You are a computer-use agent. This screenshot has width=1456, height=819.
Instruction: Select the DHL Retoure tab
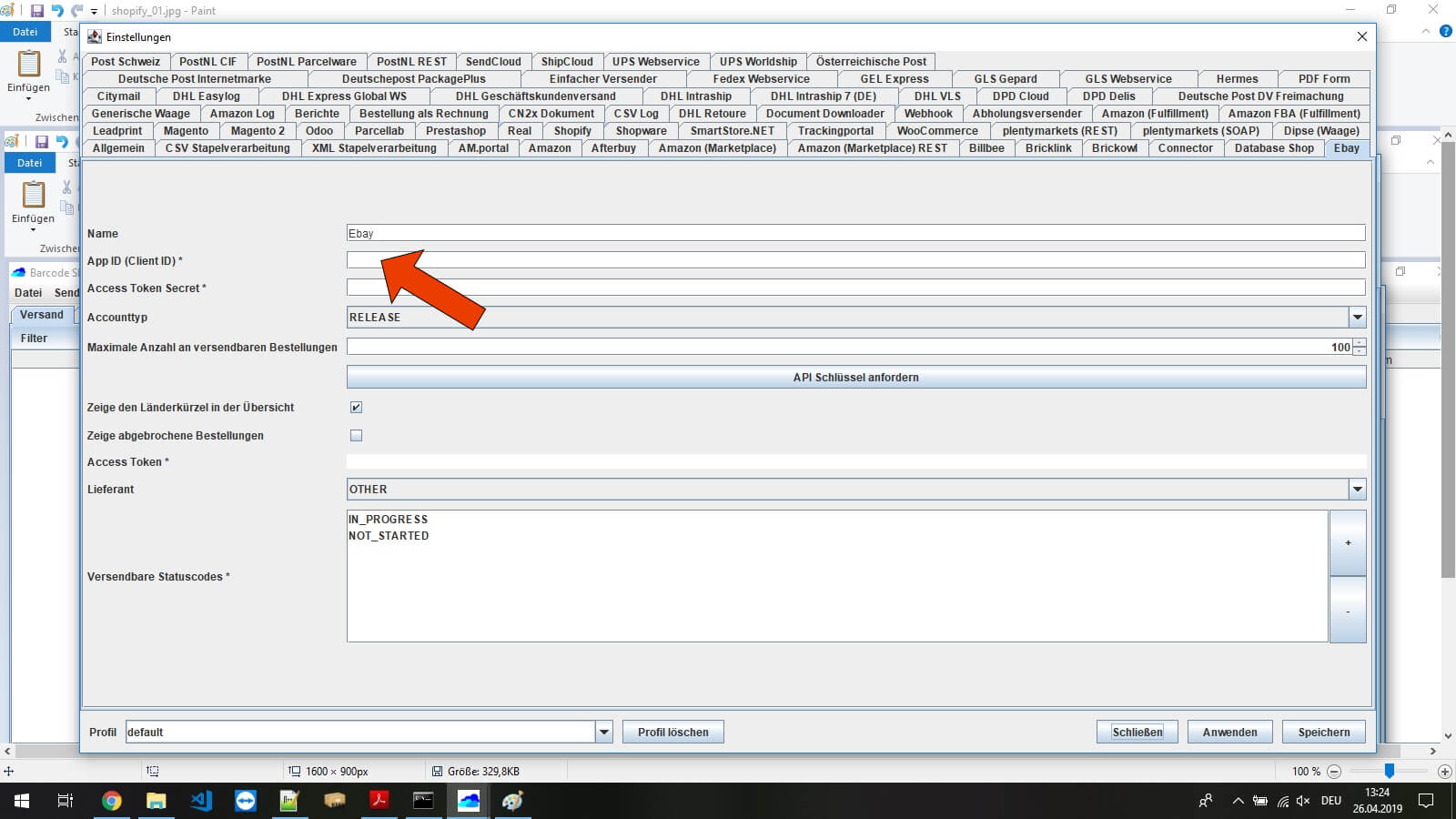click(712, 113)
